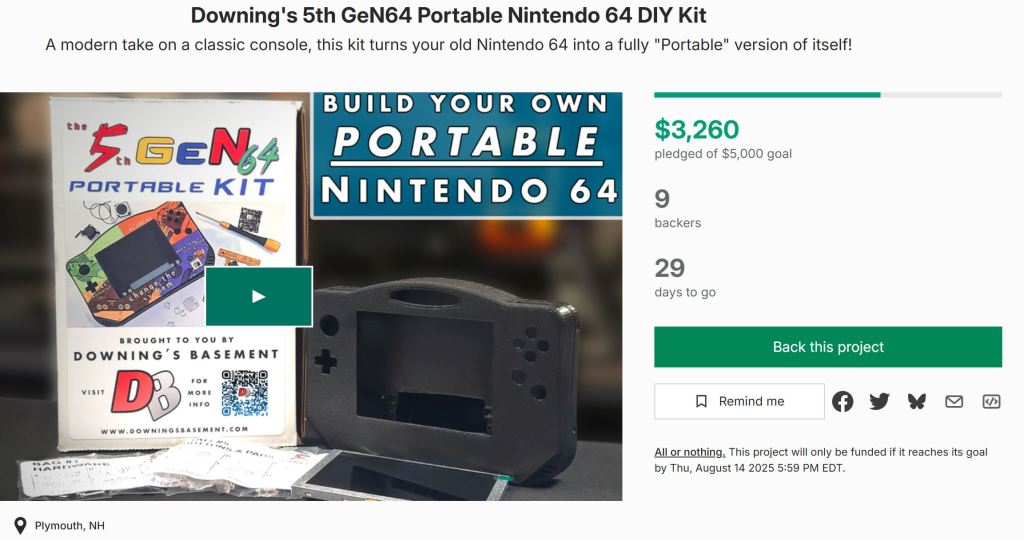Share project via email envelope icon
This screenshot has width=1024, height=540.
954,401
